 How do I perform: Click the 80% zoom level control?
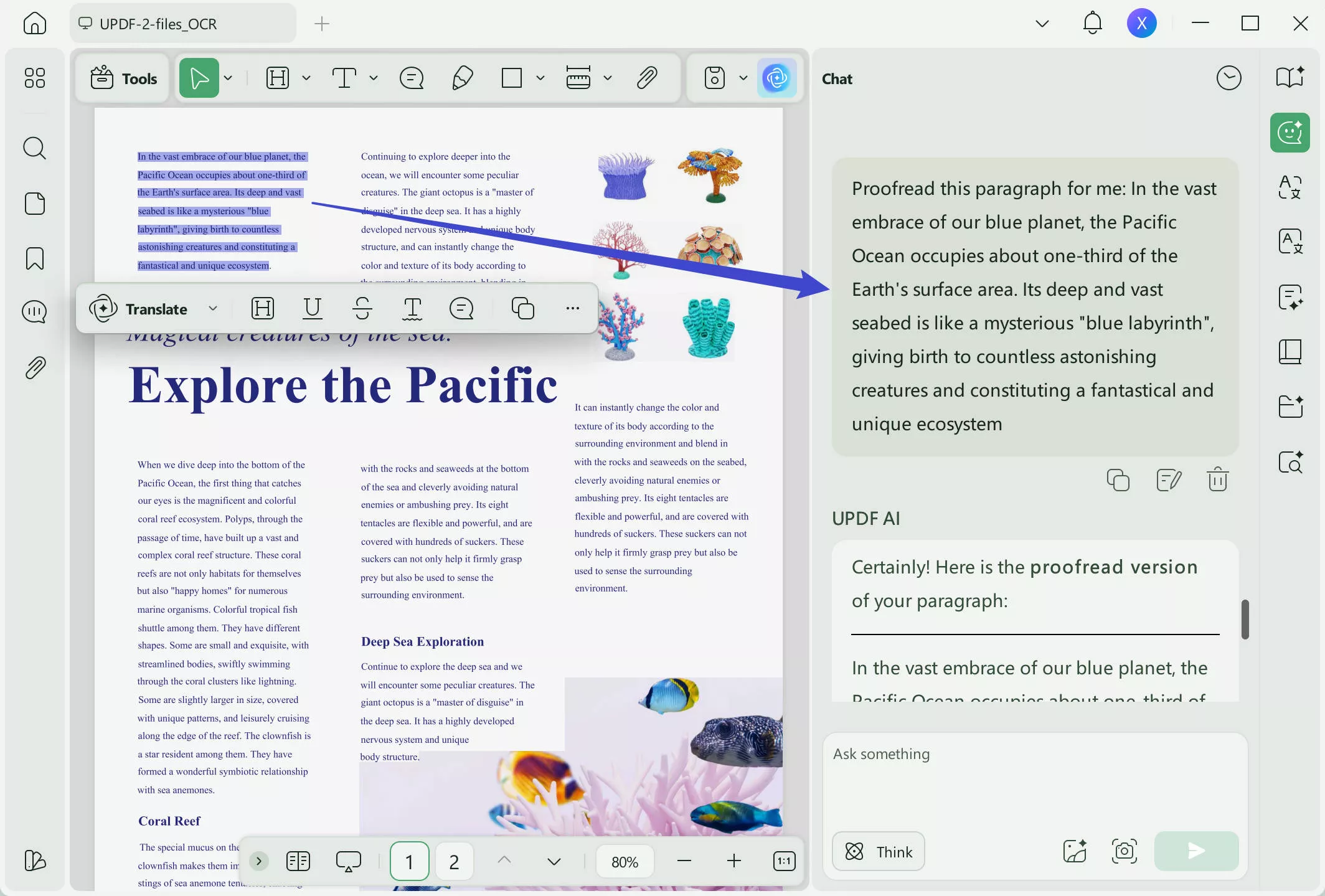click(625, 861)
